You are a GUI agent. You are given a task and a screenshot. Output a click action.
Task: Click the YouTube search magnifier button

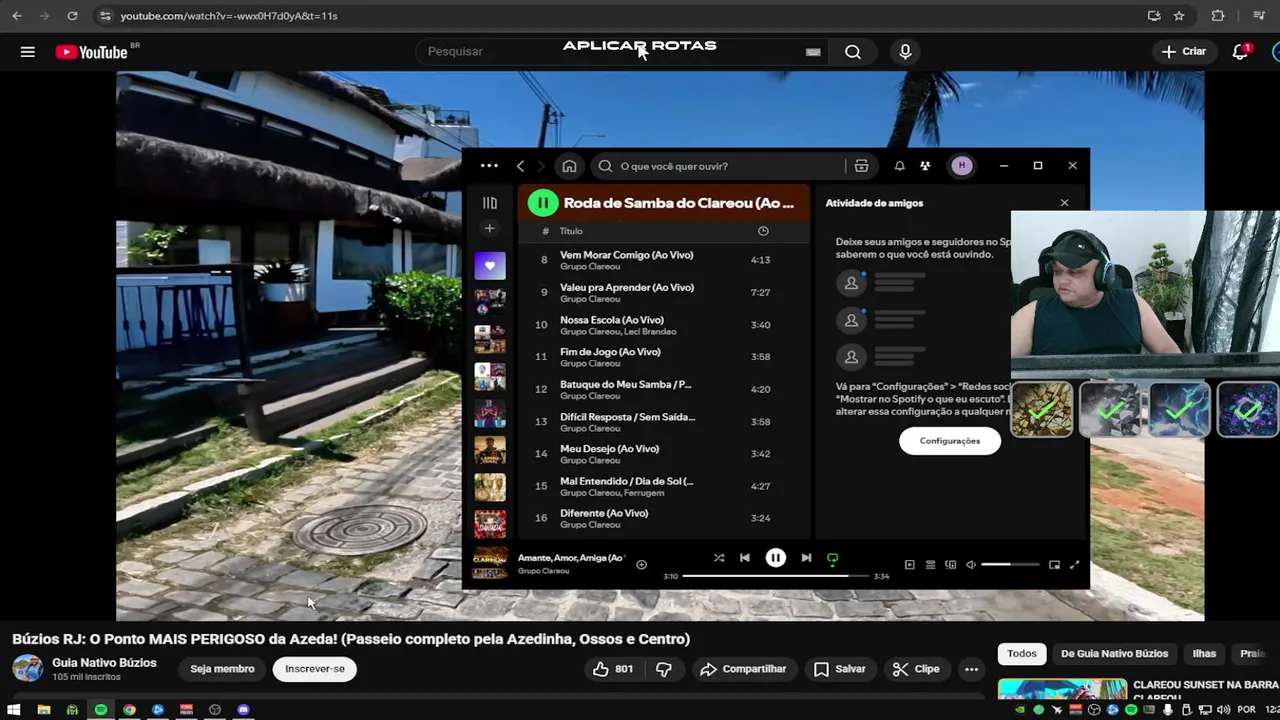click(x=853, y=52)
